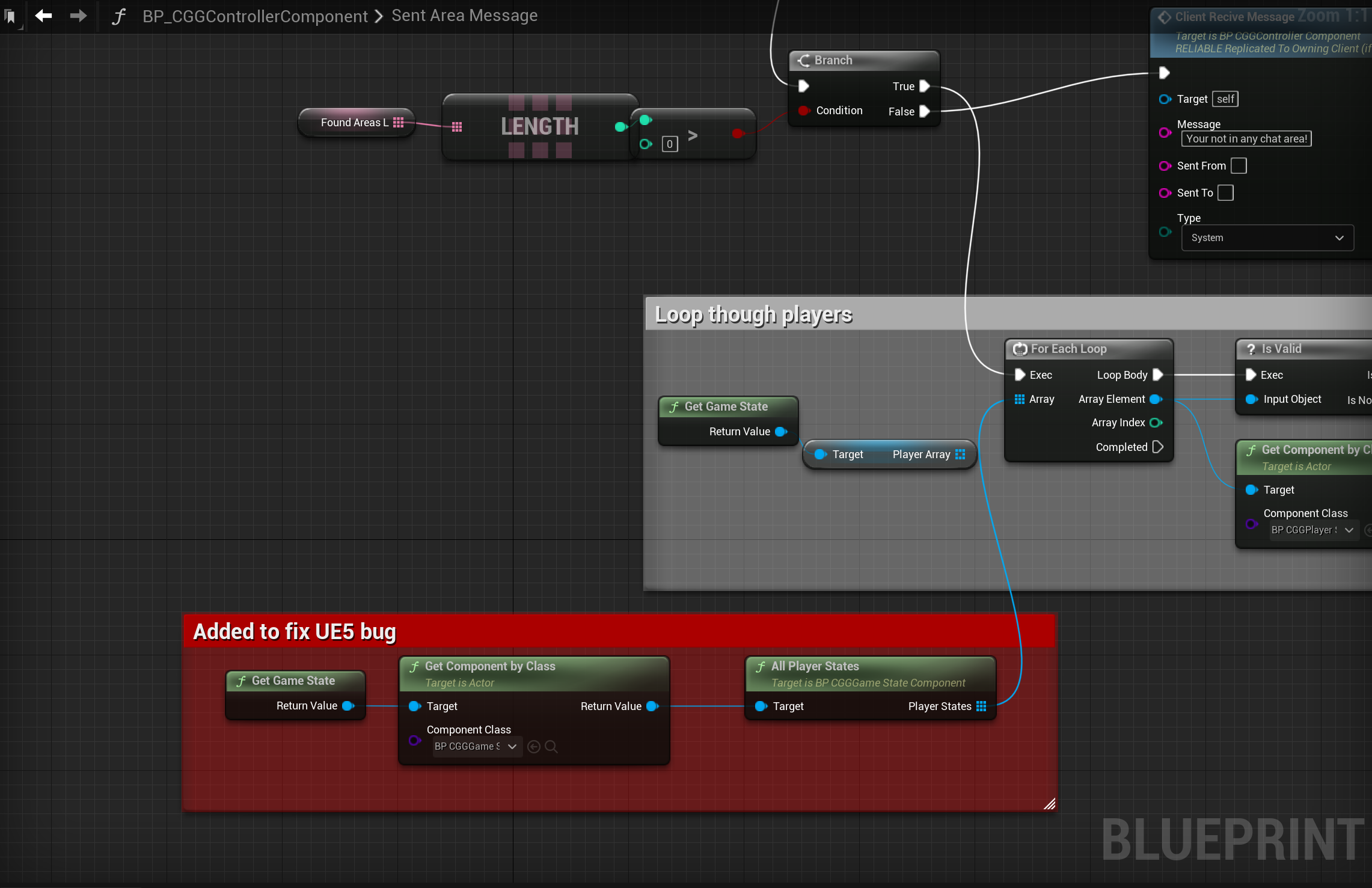Screen dimensions: 1372x888
Task: Click the back navigation arrow
Action: pyautogui.click(x=43, y=16)
